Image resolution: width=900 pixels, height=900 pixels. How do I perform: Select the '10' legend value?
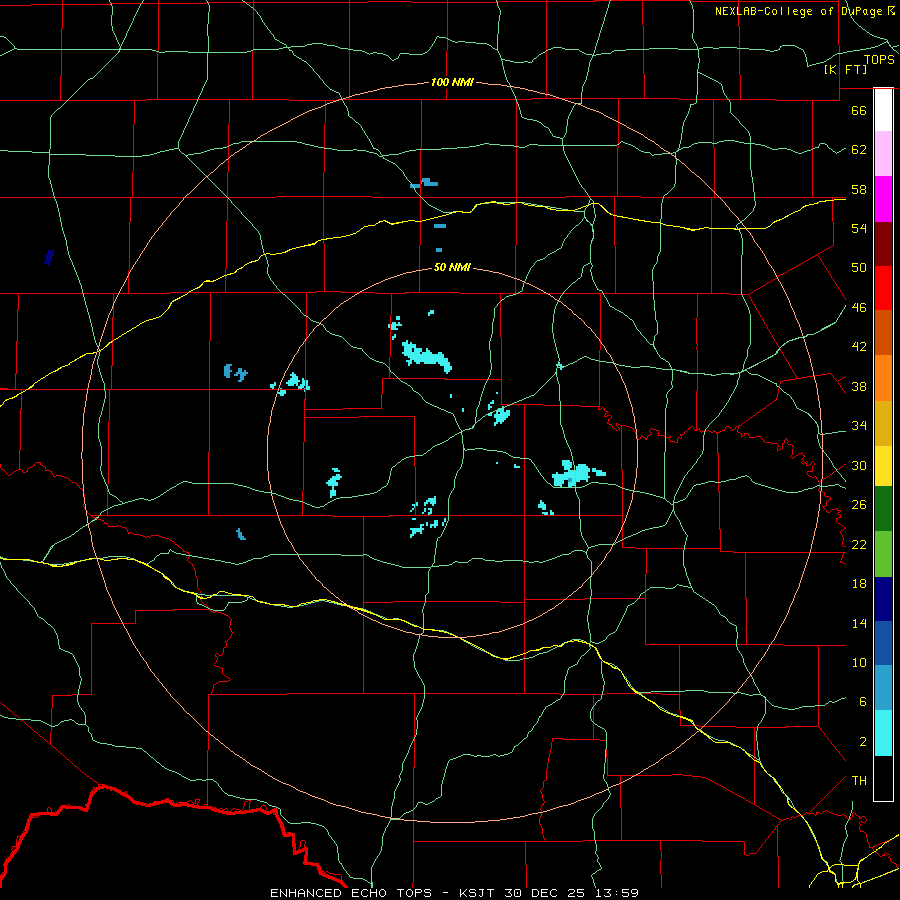coord(859,663)
